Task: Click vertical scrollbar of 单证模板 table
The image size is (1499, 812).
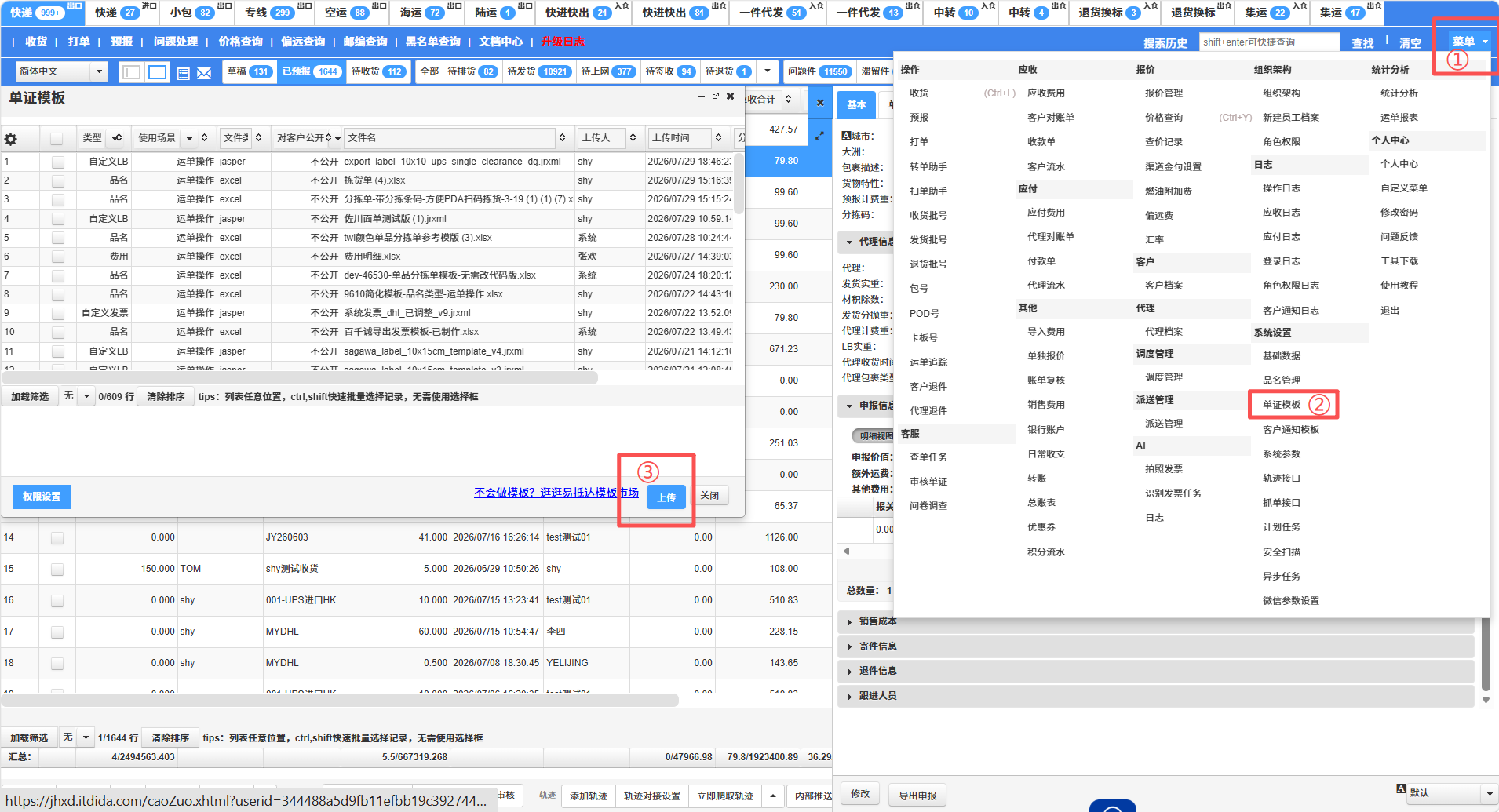Action: coord(739,184)
